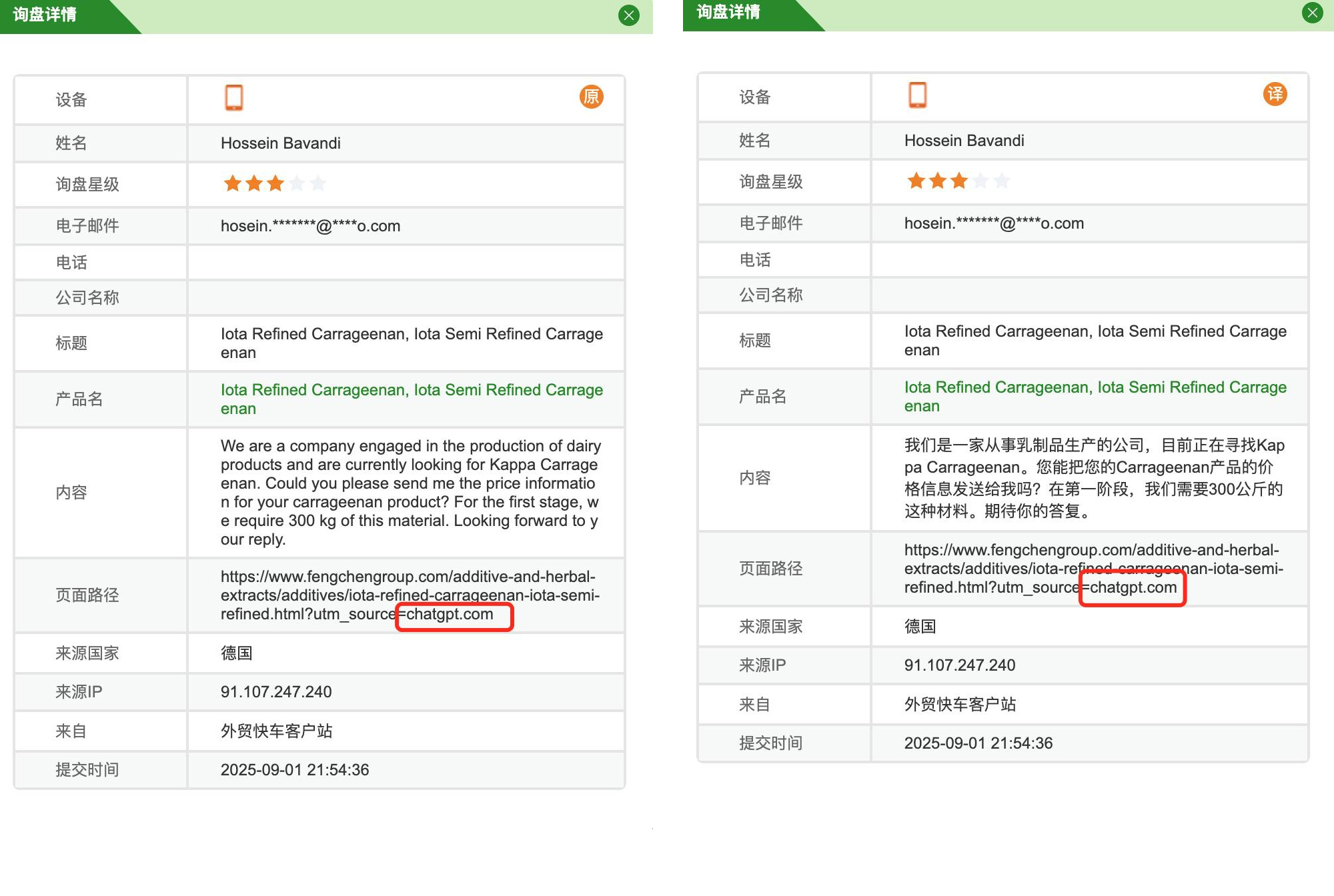Close the left inquiry details panel
This screenshot has height=896, width=1334.
(x=628, y=15)
